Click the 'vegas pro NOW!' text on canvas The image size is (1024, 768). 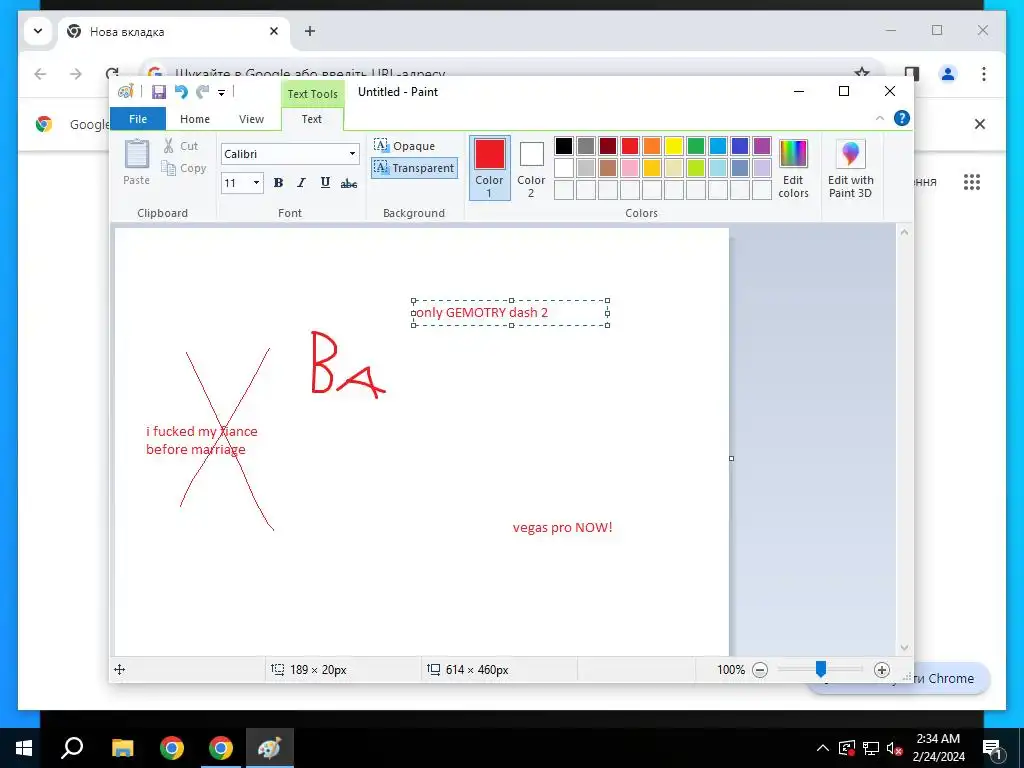(x=562, y=528)
